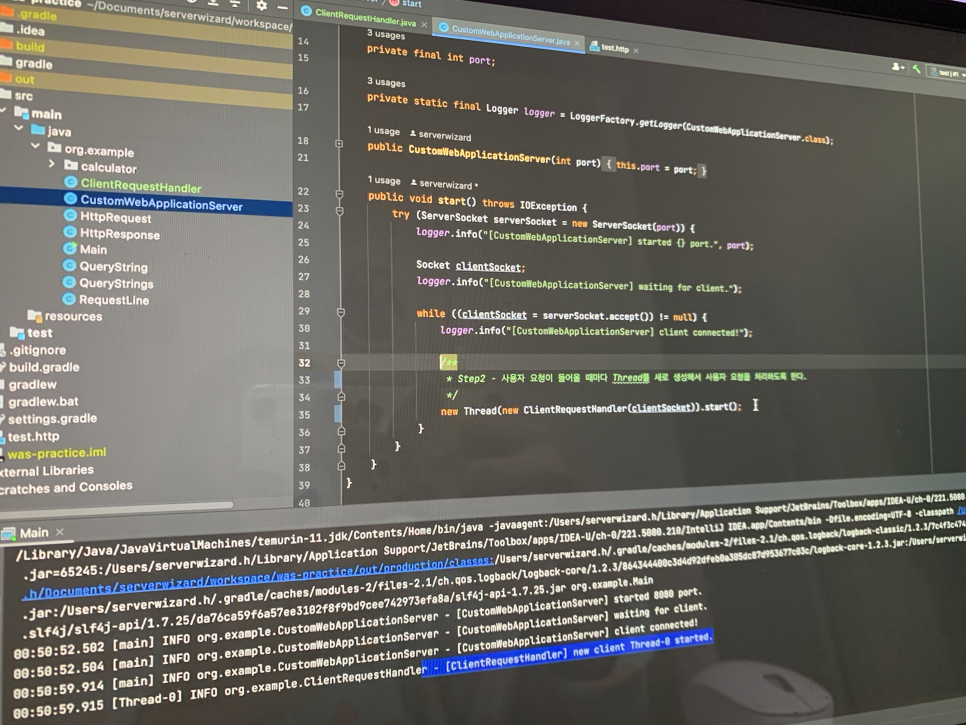This screenshot has width=966, height=725.
Task: Open the build.gradle file
Action: (44, 367)
